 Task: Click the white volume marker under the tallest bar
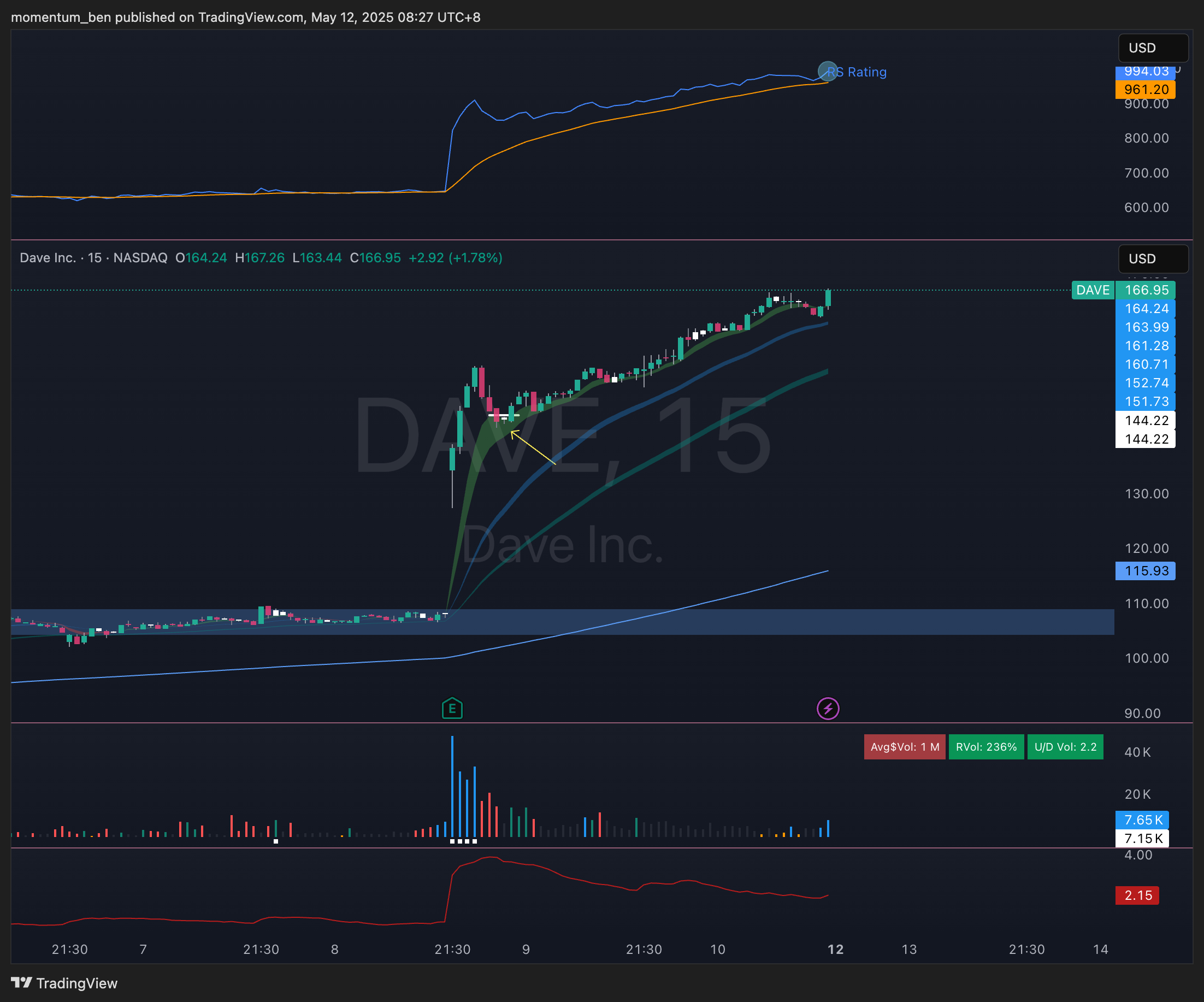(x=452, y=841)
